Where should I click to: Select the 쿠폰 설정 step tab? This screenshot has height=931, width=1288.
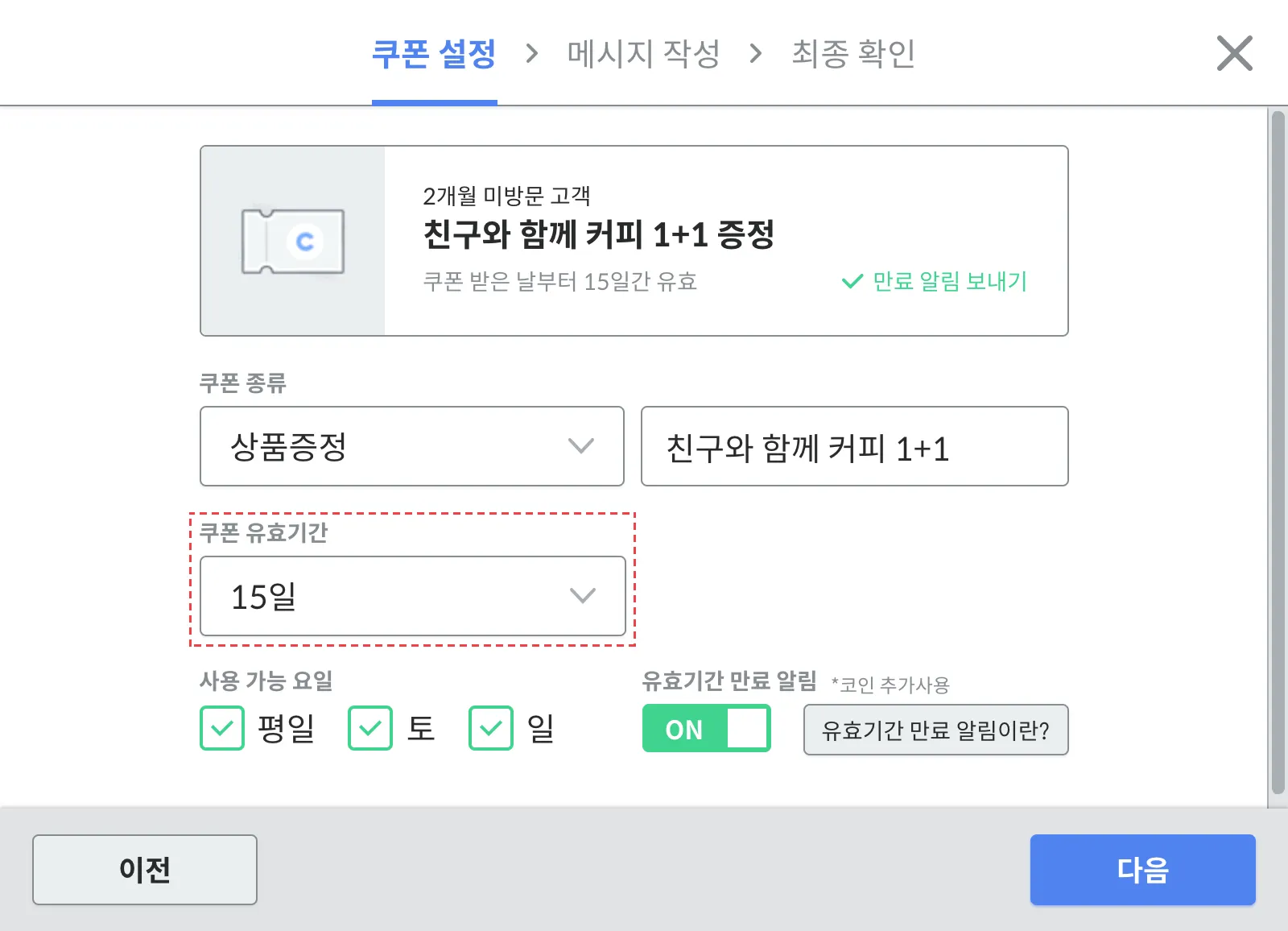pos(434,54)
